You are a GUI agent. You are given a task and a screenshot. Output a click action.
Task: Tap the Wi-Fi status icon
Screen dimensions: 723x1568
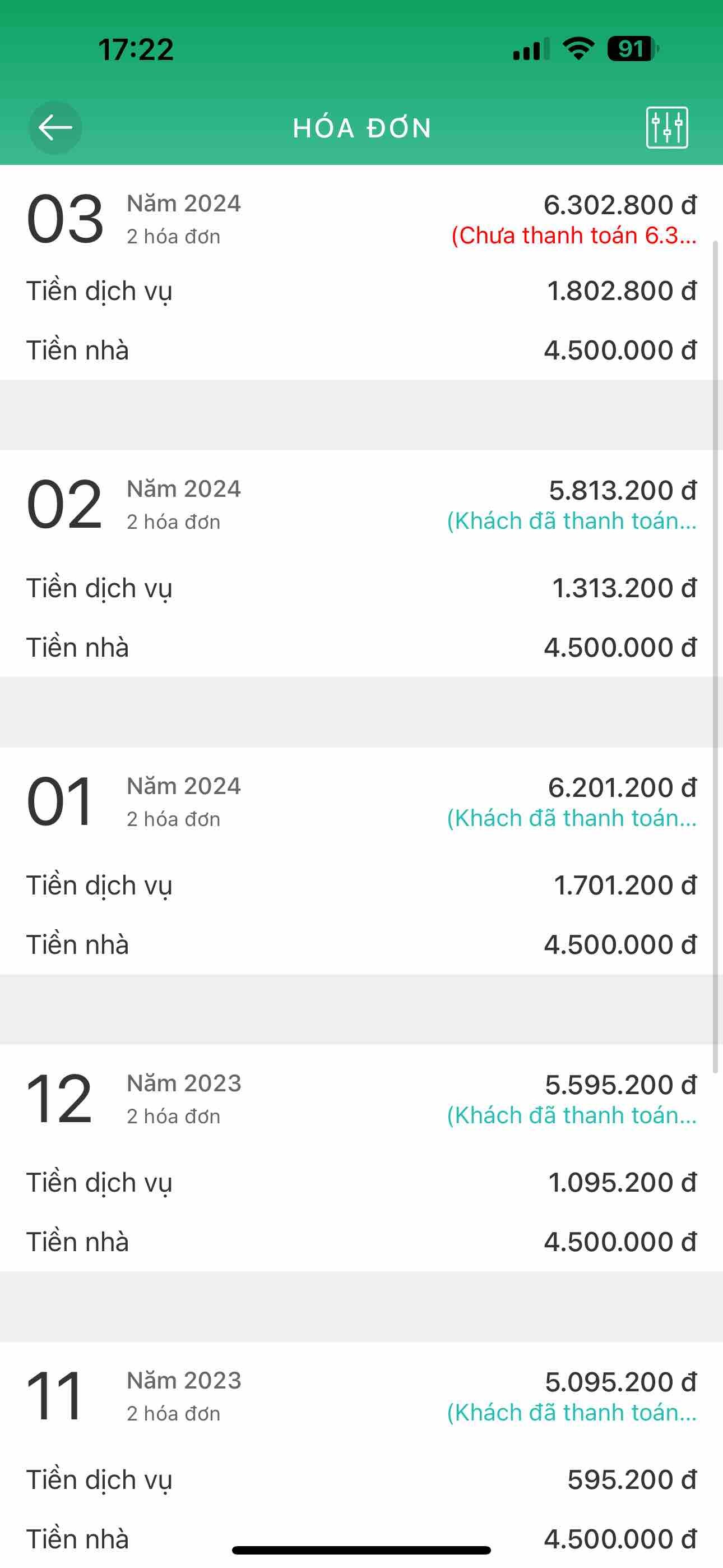[578, 49]
